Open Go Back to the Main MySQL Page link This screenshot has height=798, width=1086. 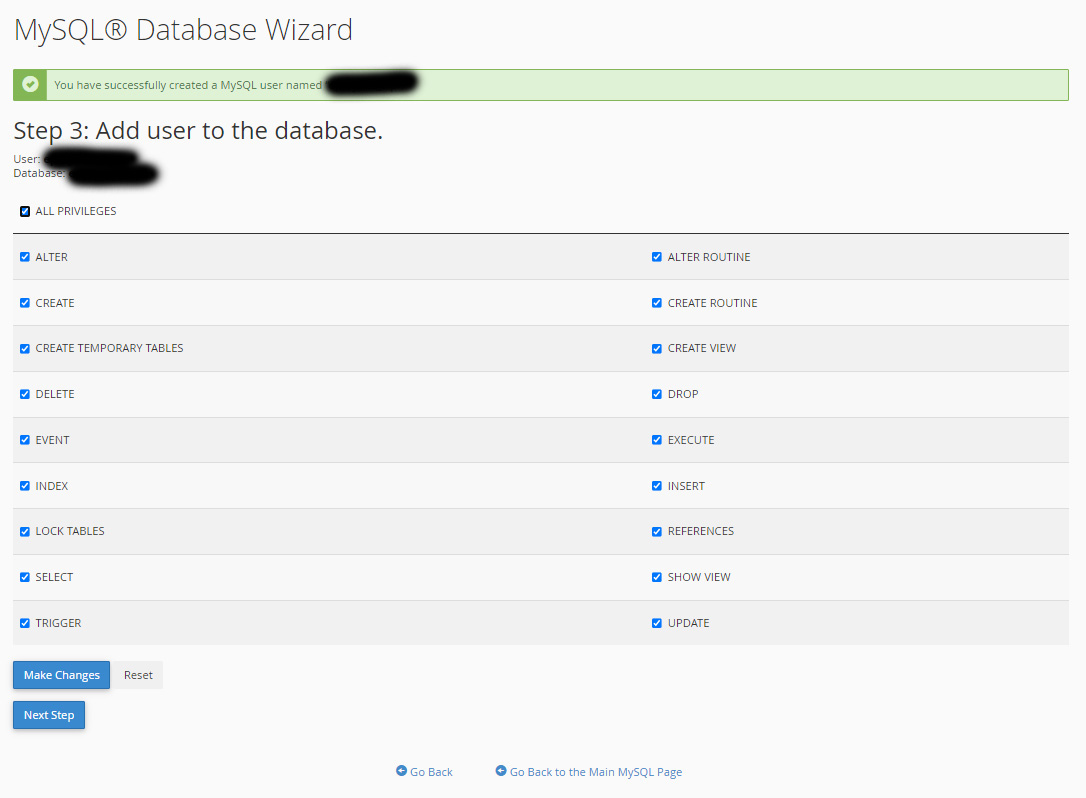pos(596,772)
